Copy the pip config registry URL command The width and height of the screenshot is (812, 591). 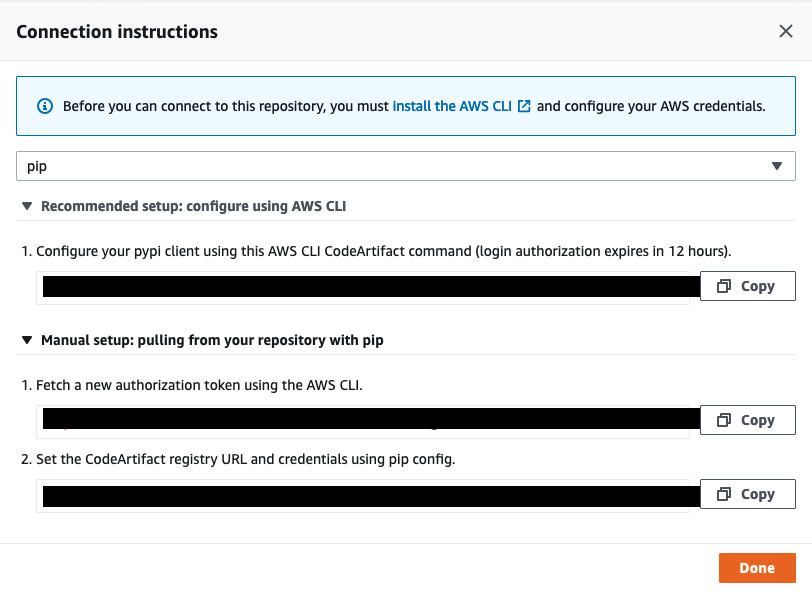pyautogui.click(x=747, y=494)
